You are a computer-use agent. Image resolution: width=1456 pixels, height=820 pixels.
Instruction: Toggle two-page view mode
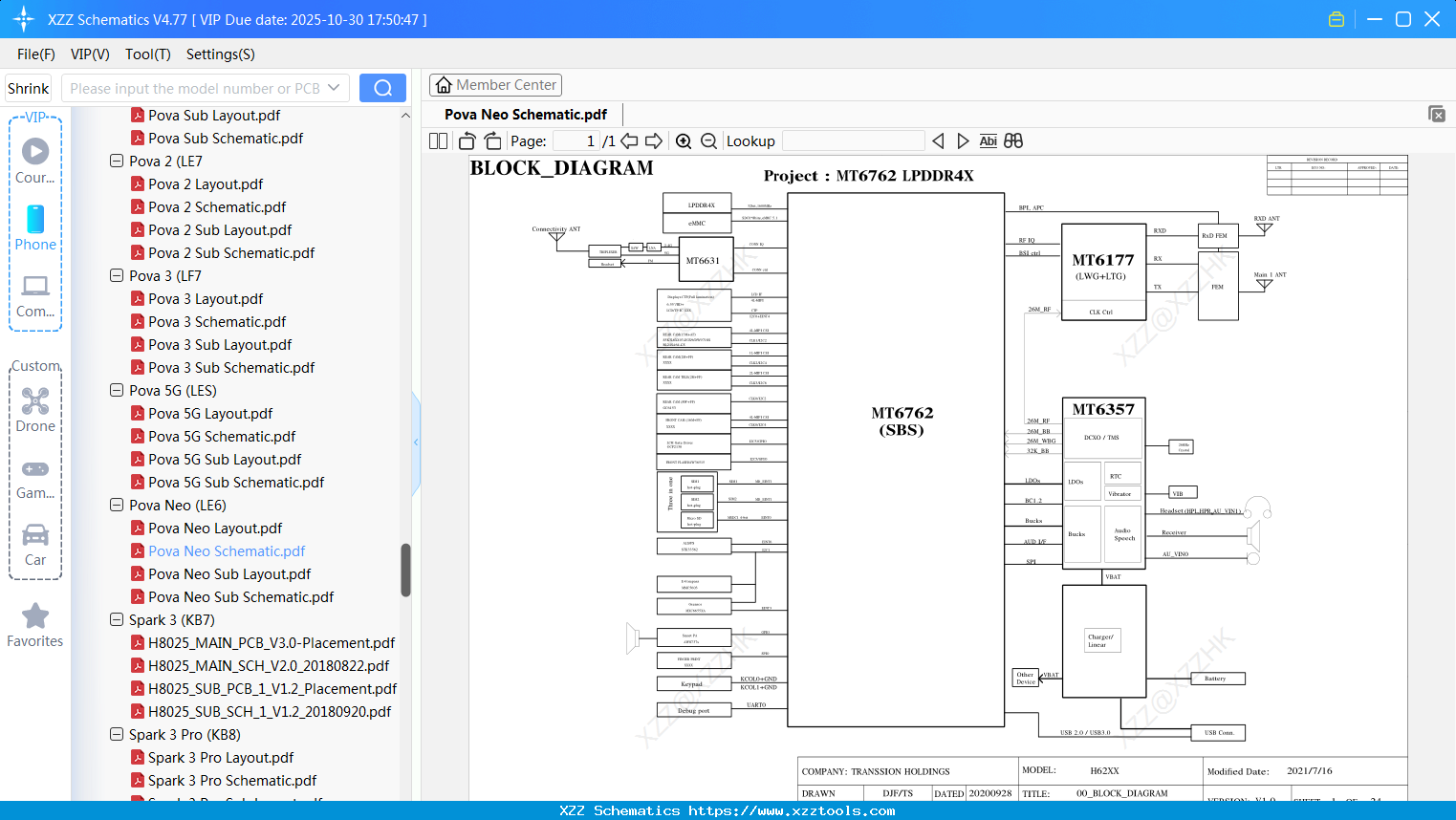(437, 140)
